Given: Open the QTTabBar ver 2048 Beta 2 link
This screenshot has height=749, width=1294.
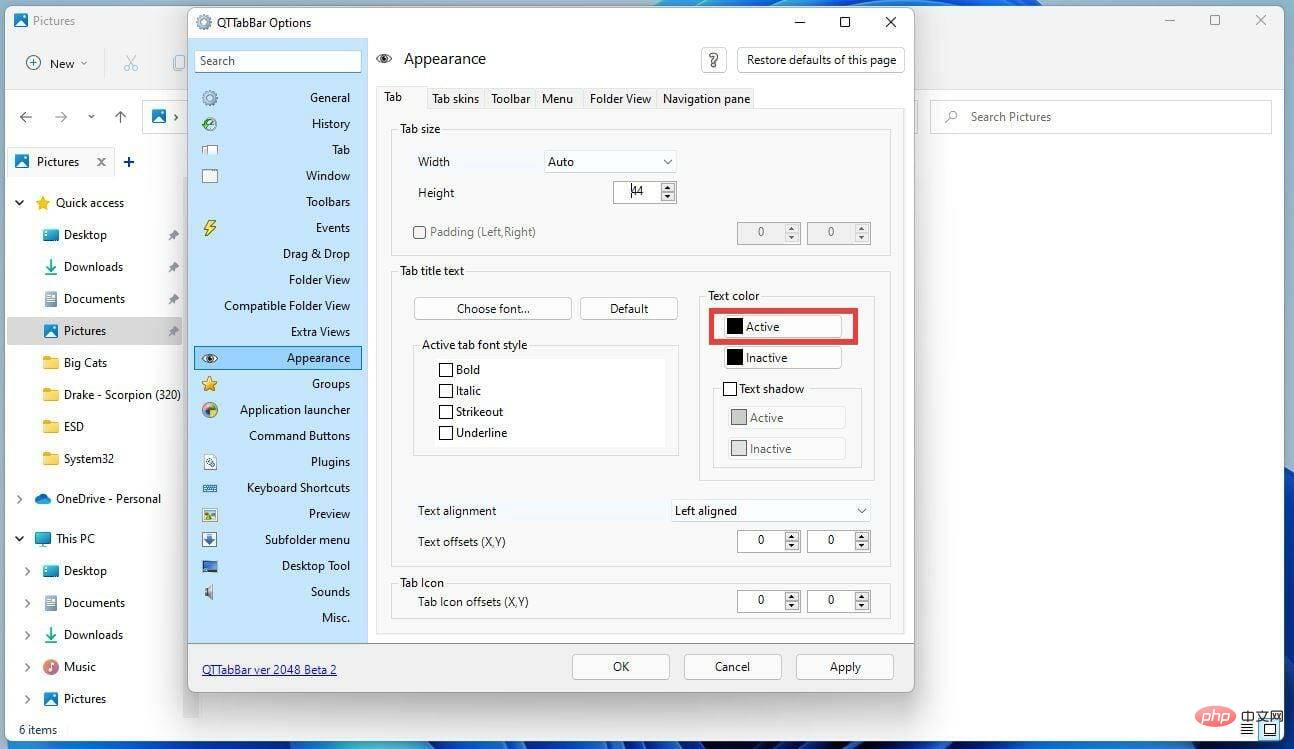Looking at the screenshot, I should point(269,670).
